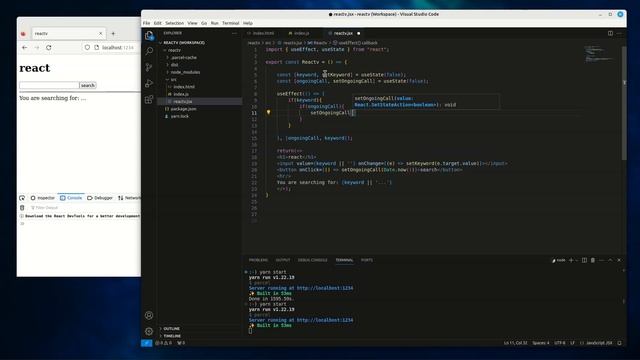Change encoding via UTF-8 status item

[560, 343]
